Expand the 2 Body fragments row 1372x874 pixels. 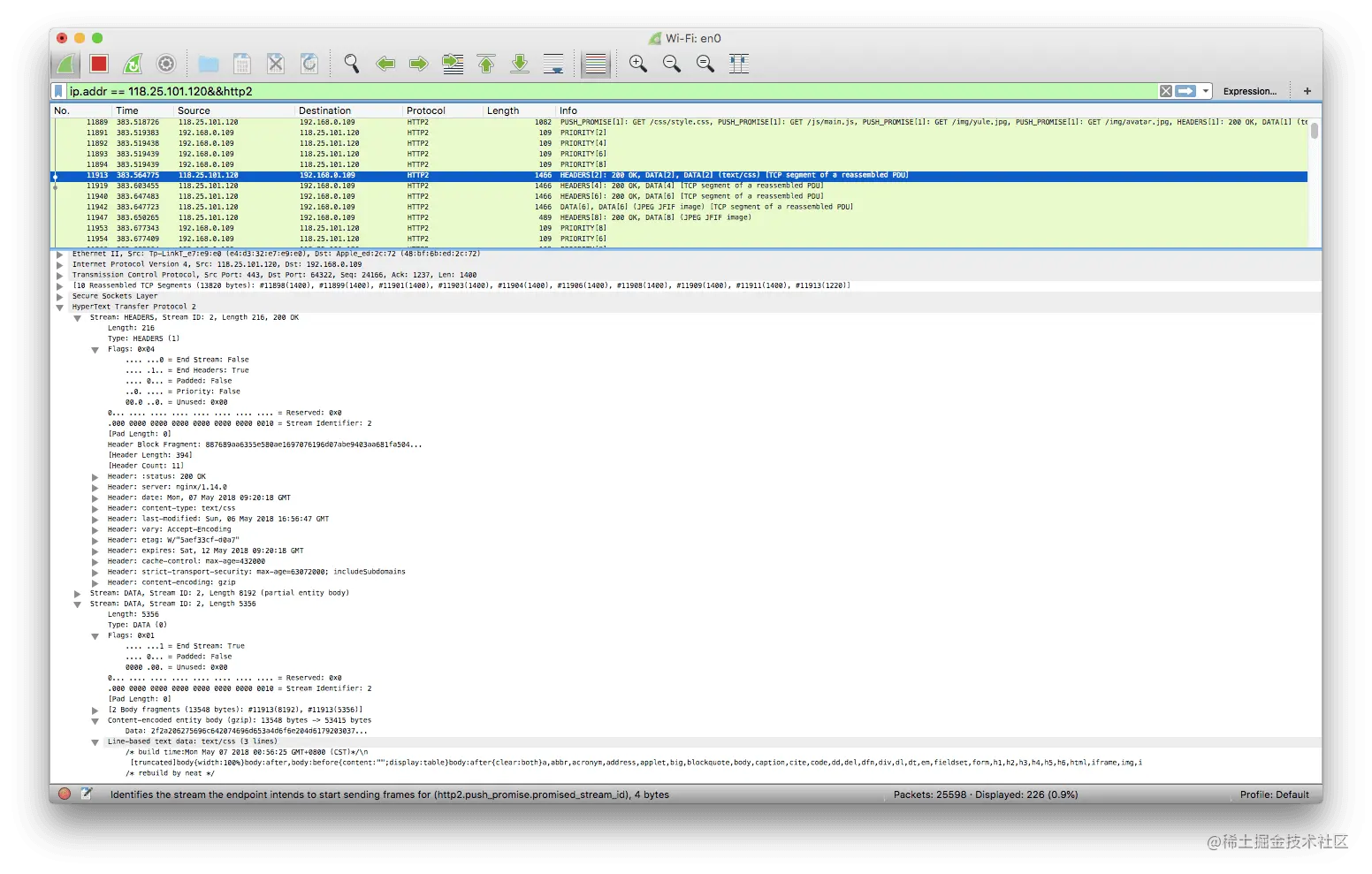click(x=95, y=711)
